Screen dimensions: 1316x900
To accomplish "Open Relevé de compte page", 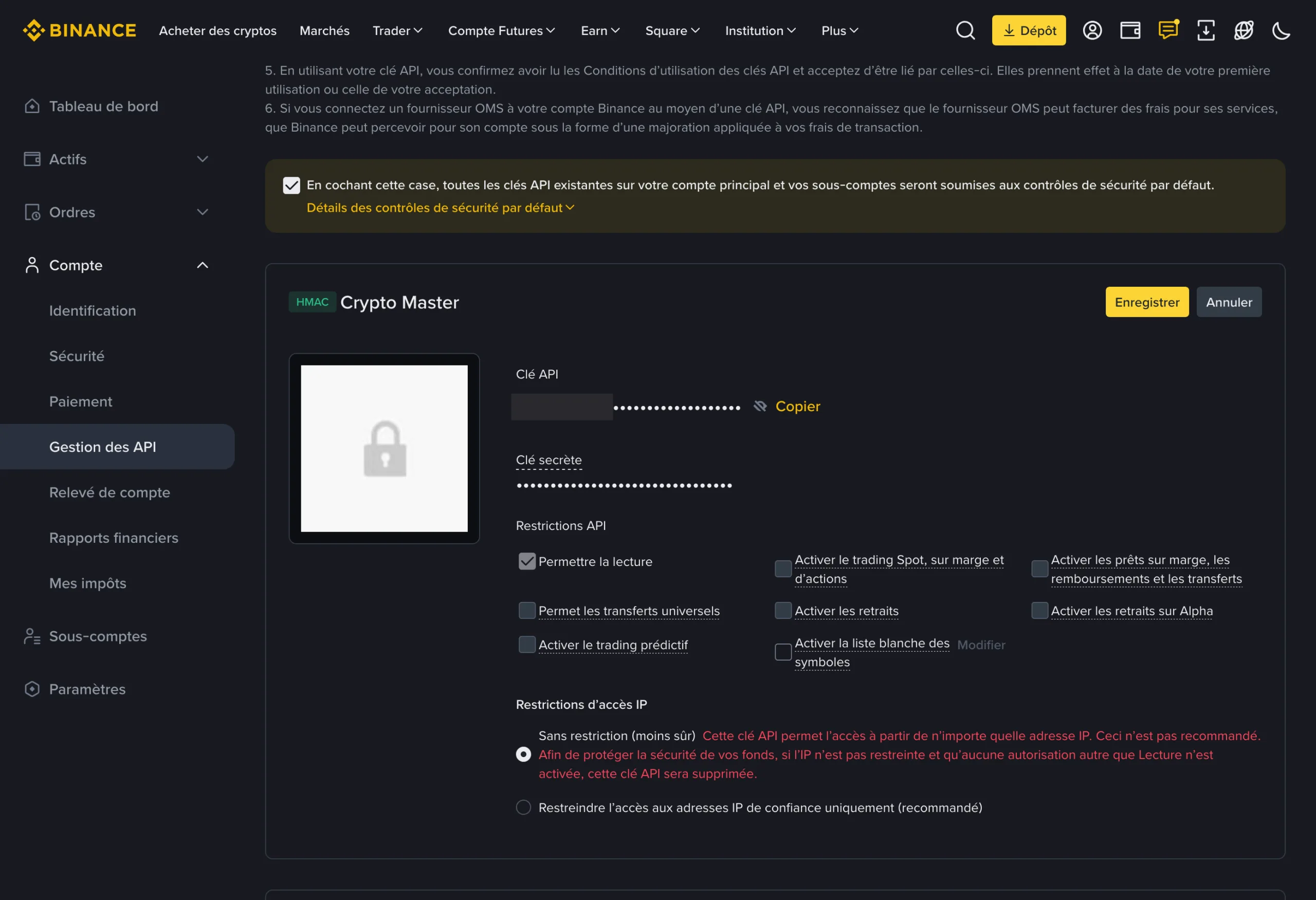I will click(x=110, y=492).
